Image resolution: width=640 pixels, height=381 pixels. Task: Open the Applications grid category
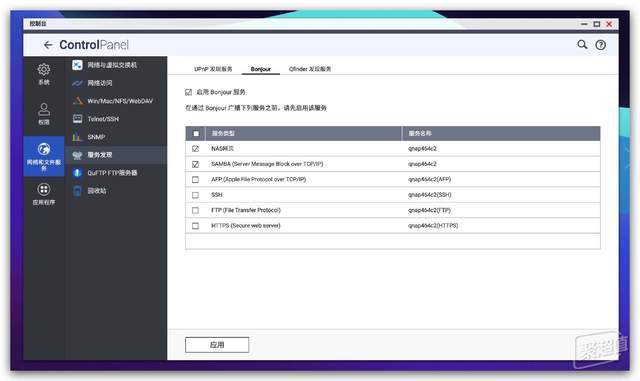[x=44, y=194]
